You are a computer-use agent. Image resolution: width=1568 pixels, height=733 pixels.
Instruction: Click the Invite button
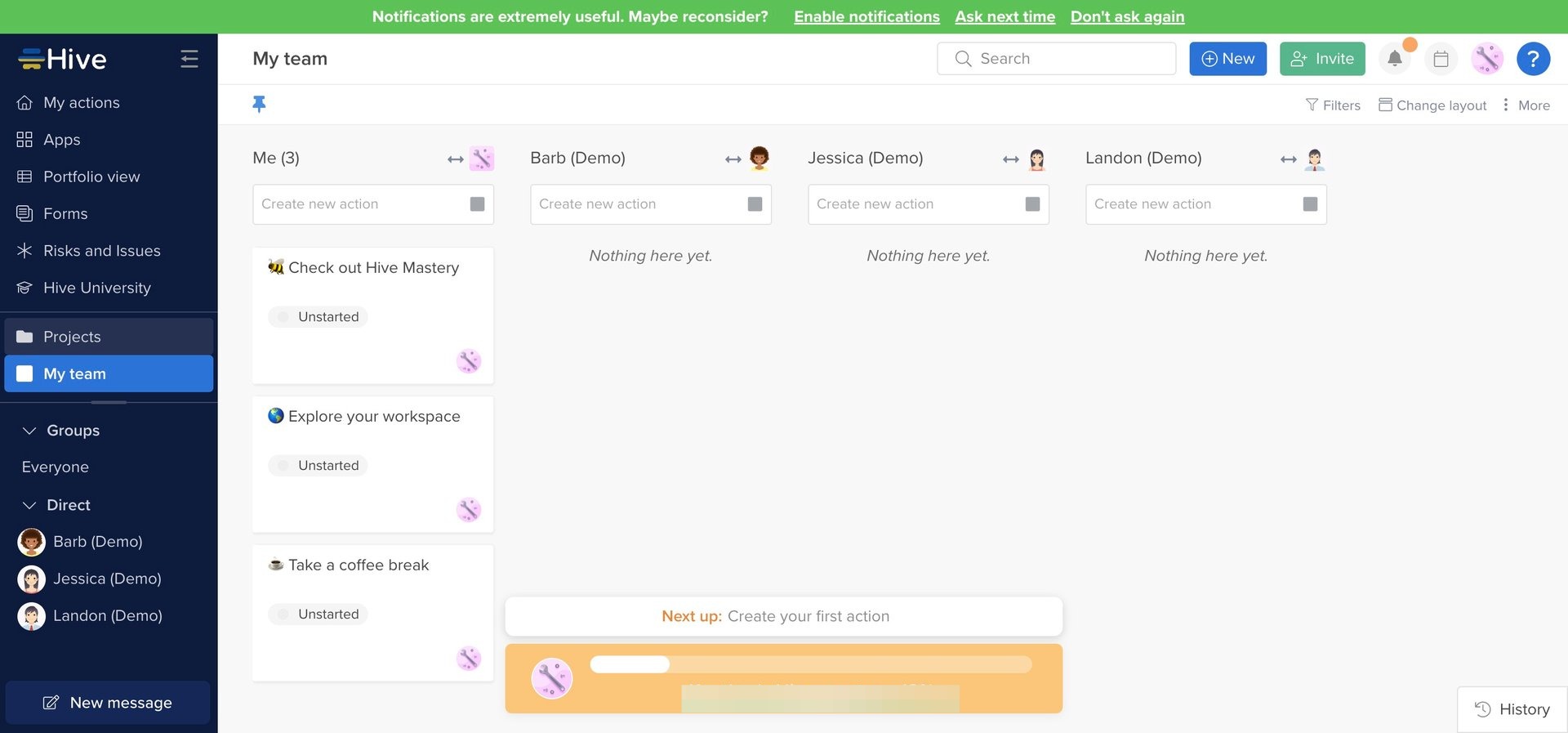coord(1322,59)
